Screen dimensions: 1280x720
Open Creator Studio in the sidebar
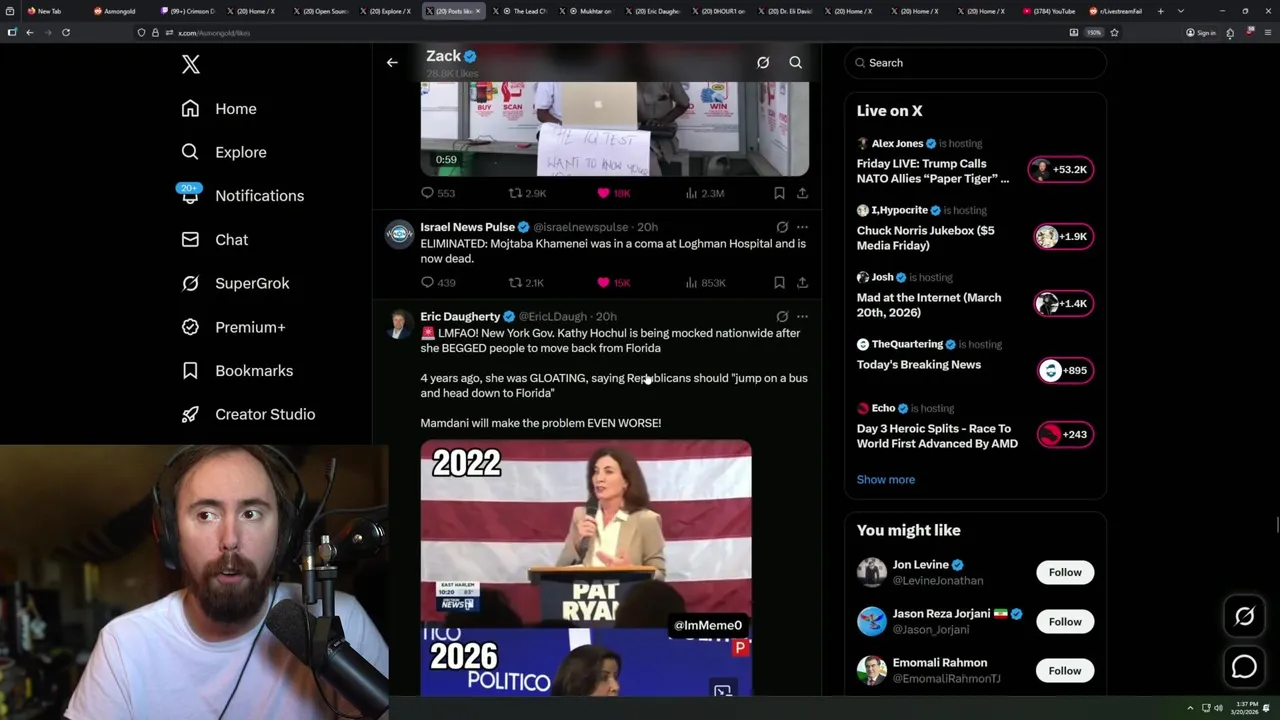pyautogui.click(x=248, y=414)
